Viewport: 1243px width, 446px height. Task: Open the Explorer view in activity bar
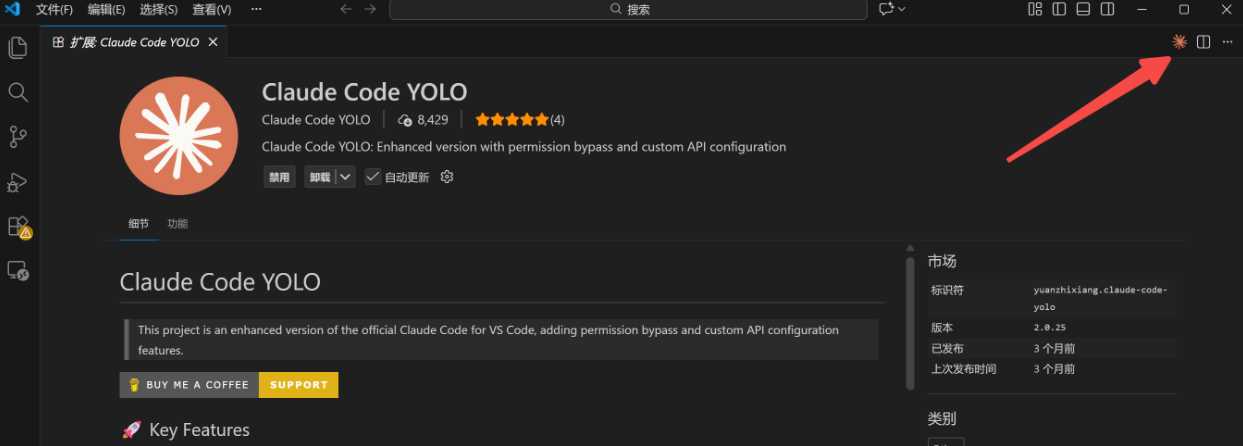(17, 47)
